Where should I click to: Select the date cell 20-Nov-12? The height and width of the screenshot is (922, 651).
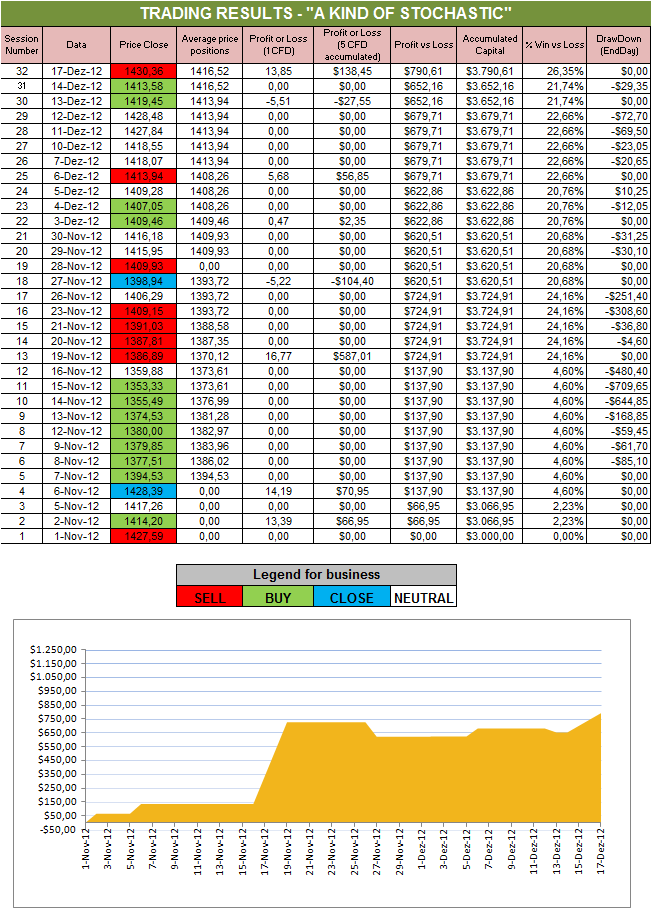pos(76,341)
